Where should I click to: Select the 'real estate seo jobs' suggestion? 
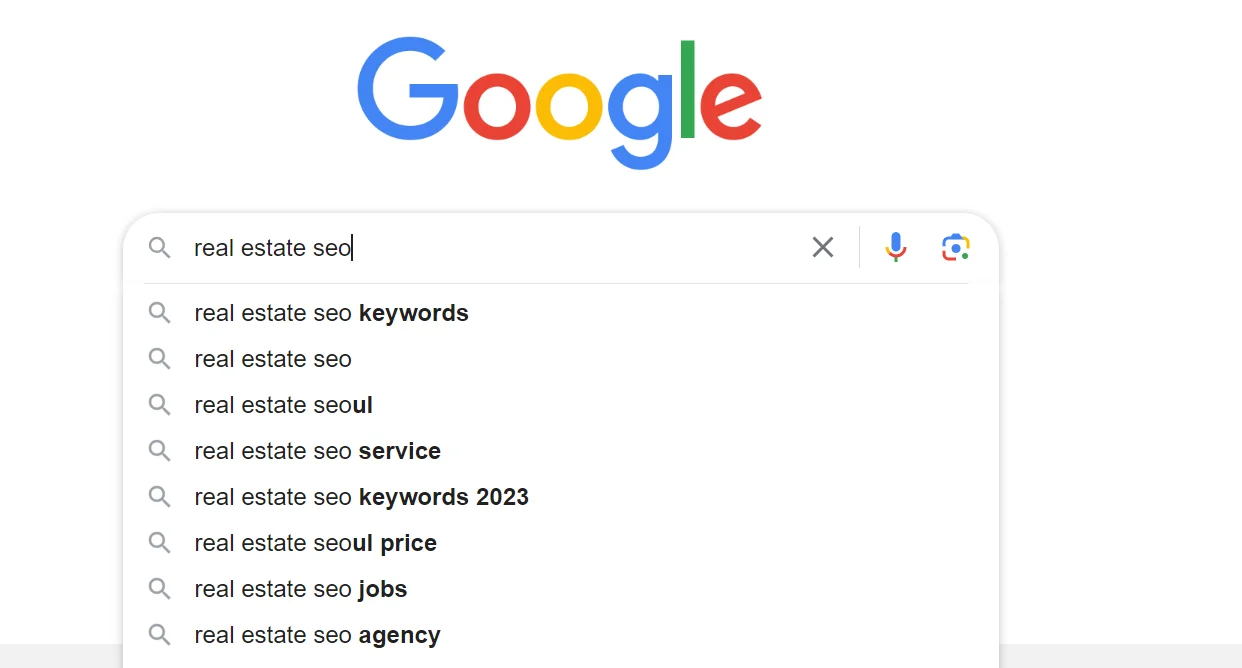[300, 589]
